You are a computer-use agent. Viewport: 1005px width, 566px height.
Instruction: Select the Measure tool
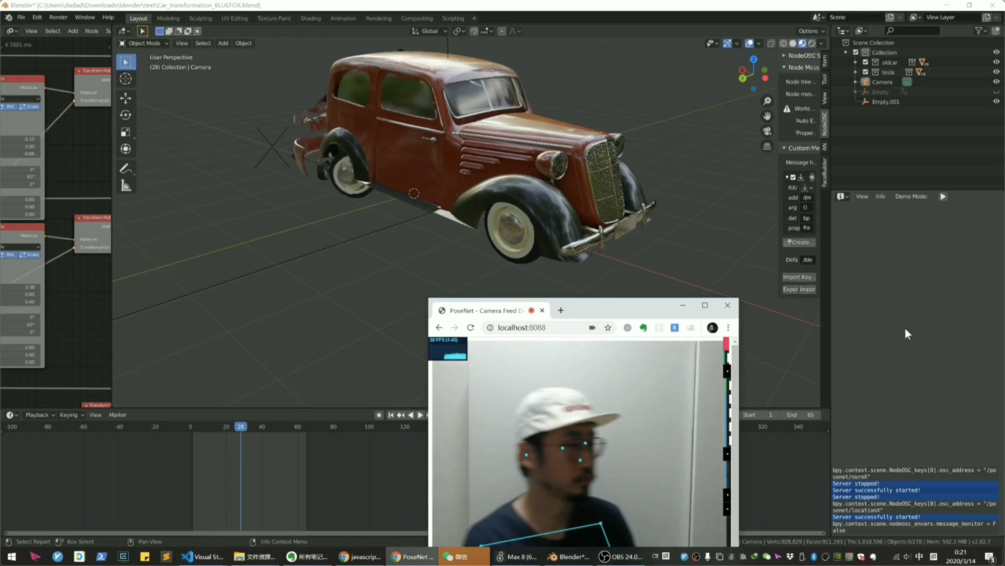[126, 186]
